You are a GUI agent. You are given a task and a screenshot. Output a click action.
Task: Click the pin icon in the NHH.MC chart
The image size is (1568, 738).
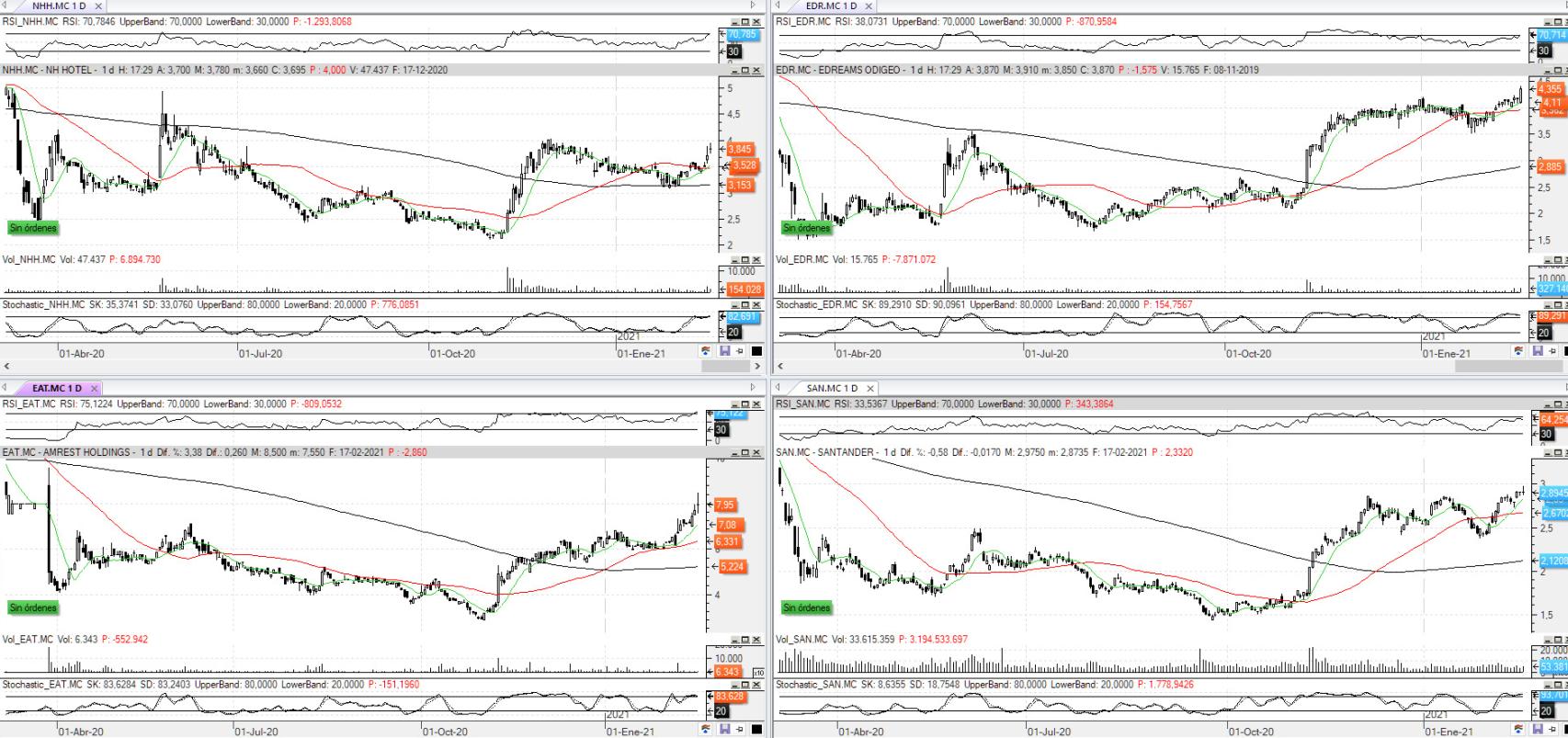[740, 351]
